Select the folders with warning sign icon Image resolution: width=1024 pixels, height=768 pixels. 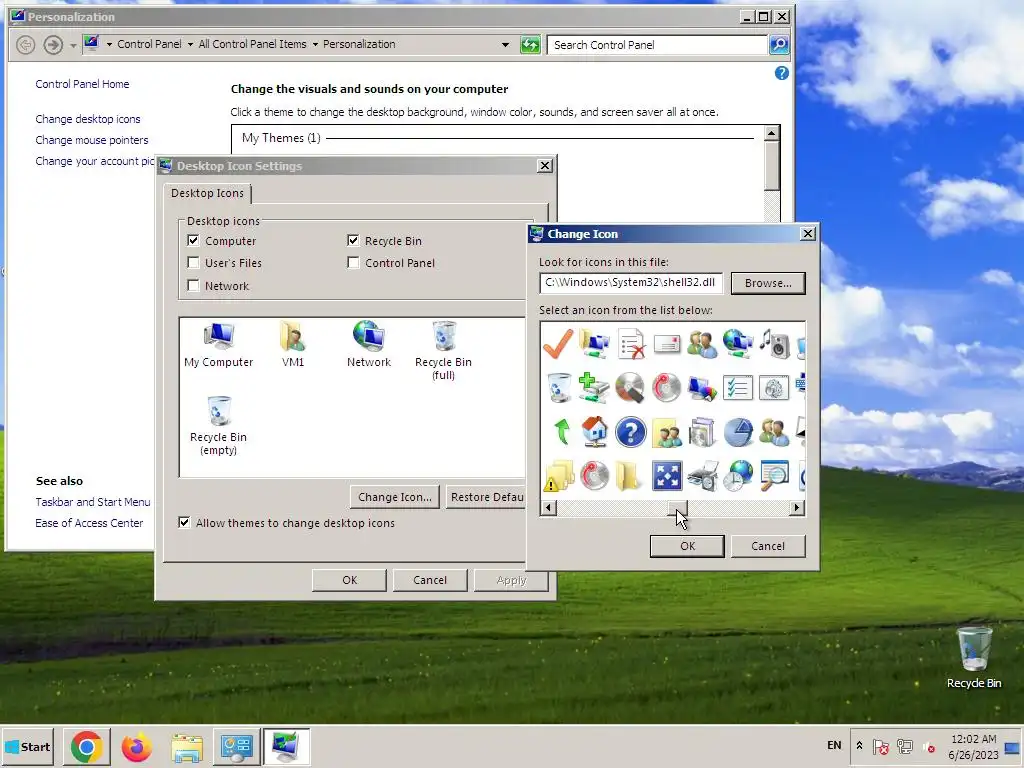[x=558, y=476]
